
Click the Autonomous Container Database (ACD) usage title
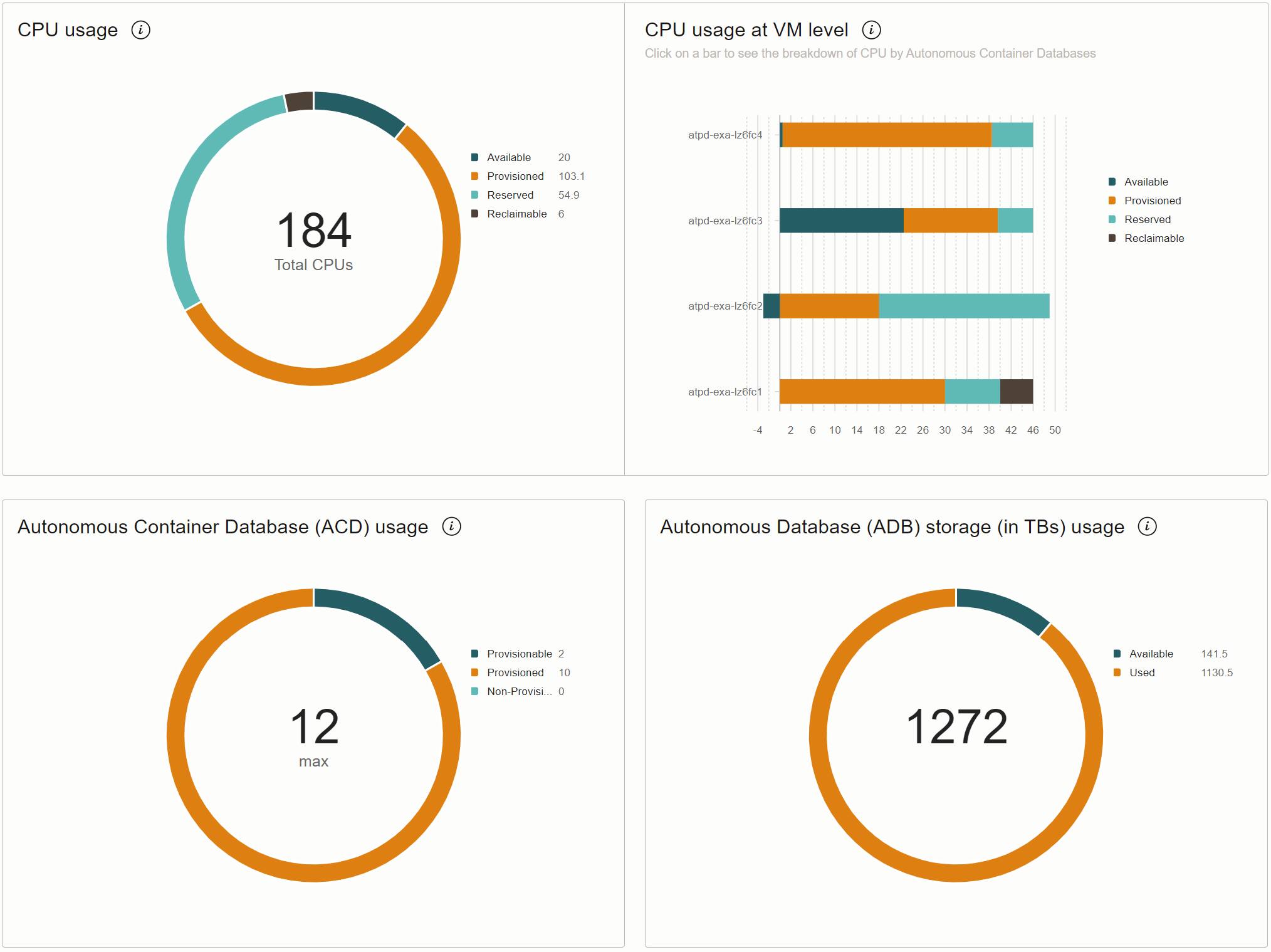click(x=222, y=527)
